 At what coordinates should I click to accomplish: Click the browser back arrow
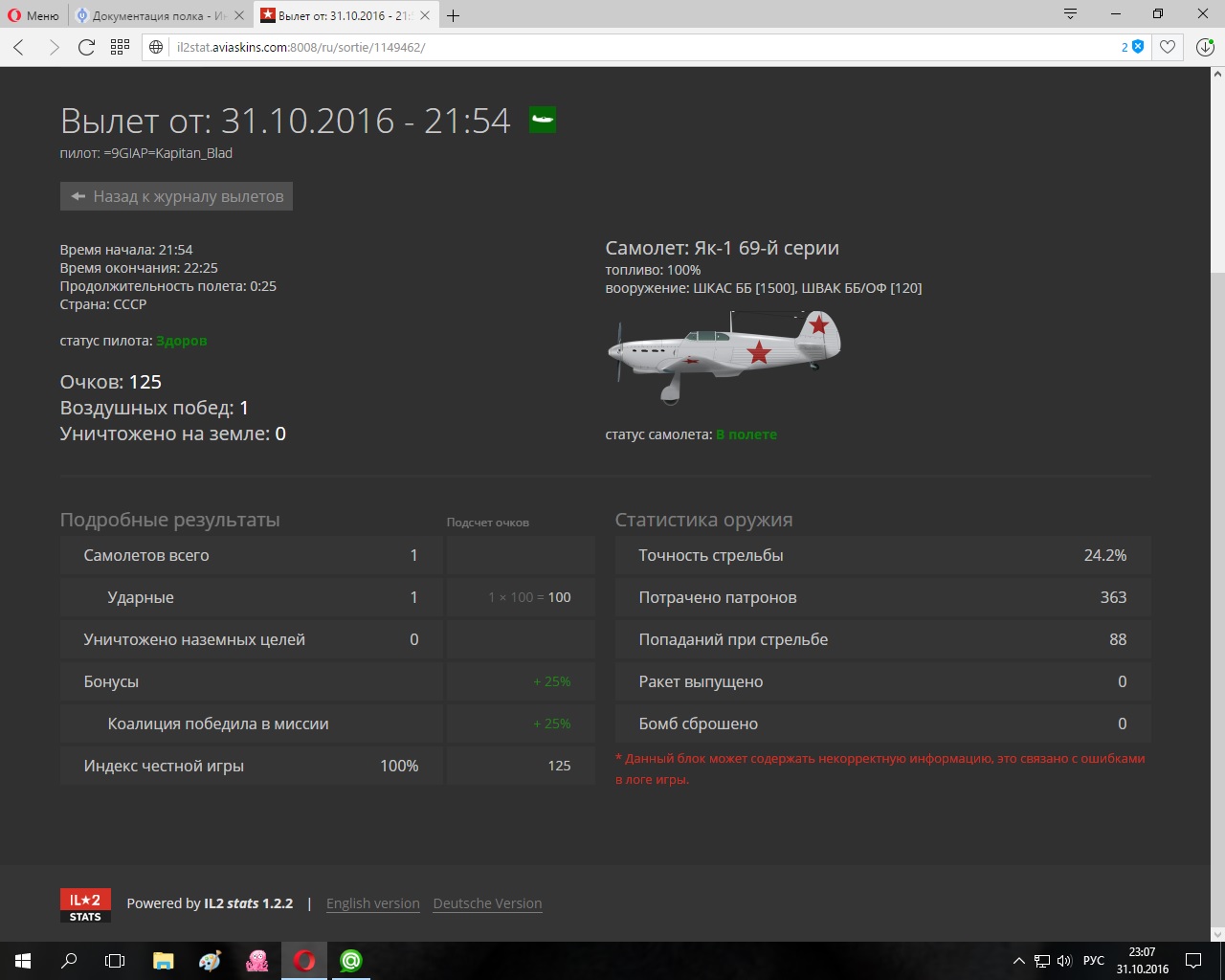(19, 47)
